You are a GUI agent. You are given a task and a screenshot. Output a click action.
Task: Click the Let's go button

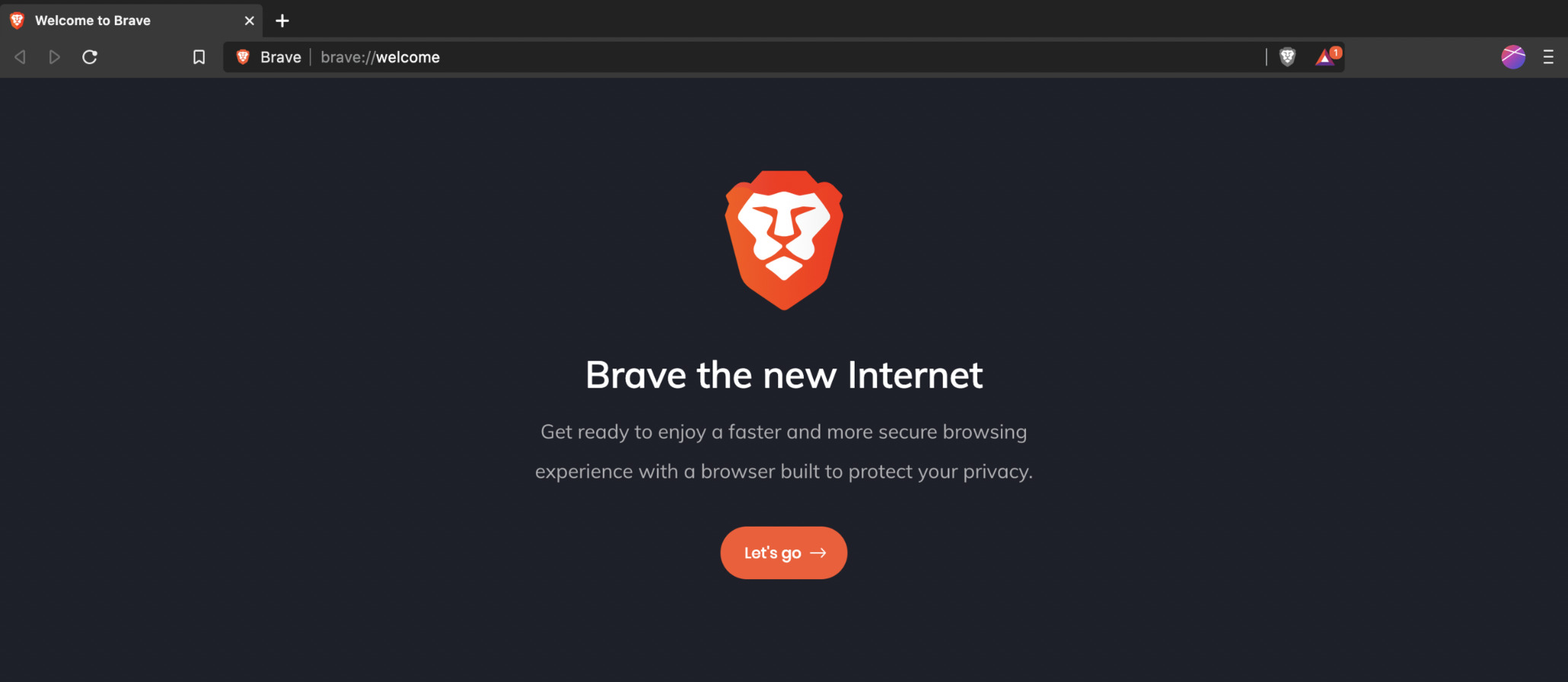(784, 553)
